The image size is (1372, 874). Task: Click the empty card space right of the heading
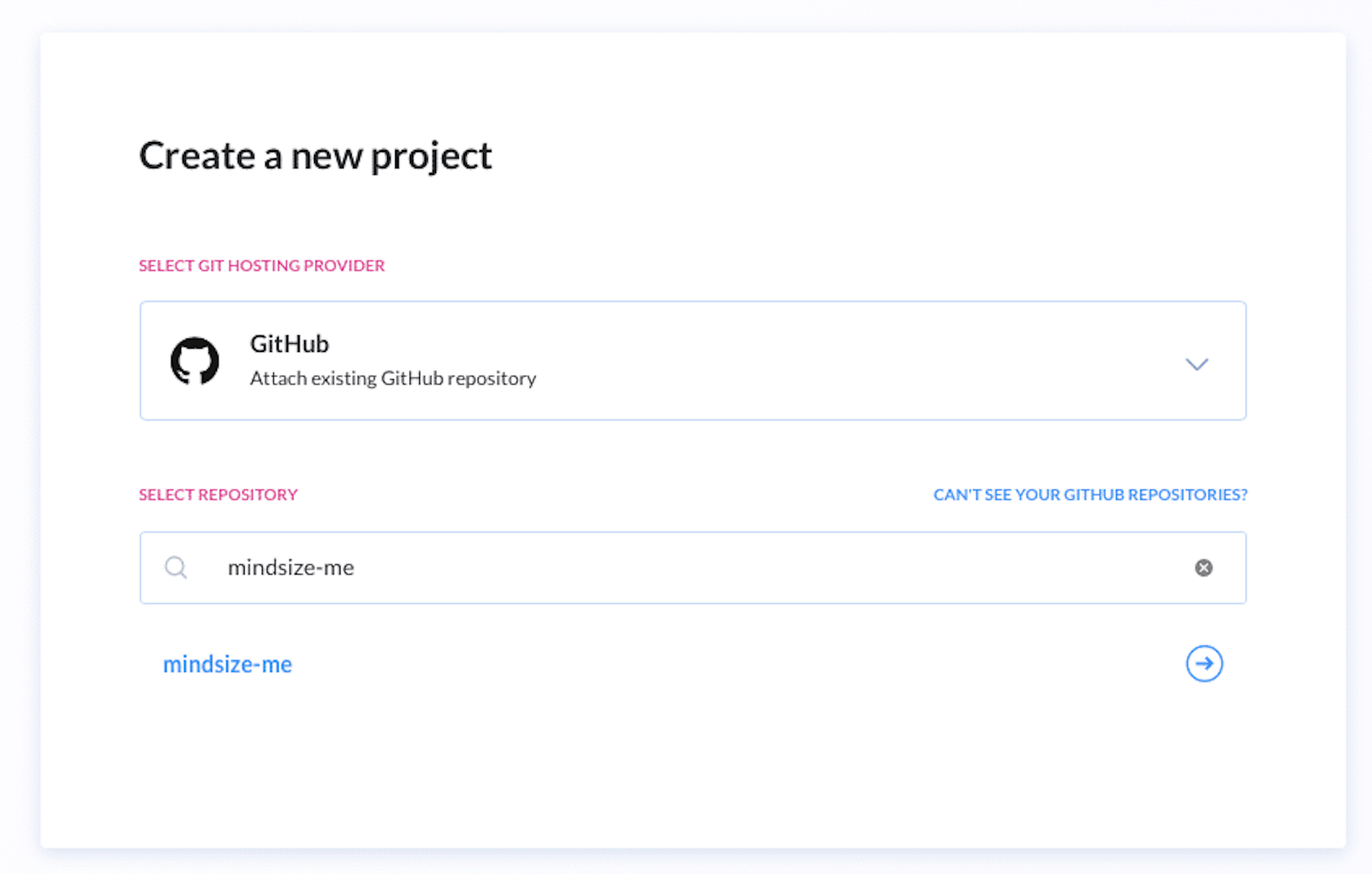tap(871, 156)
